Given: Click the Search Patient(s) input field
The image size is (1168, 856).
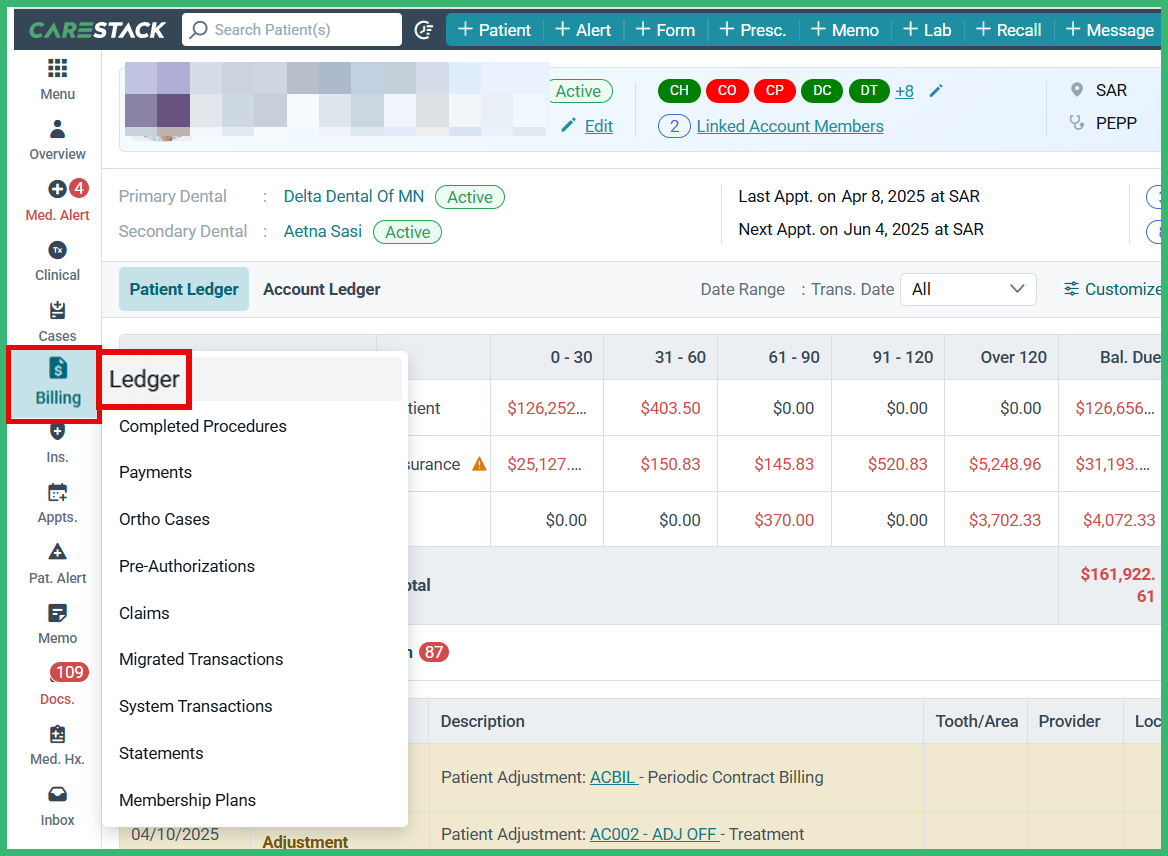Looking at the screenshot, I should tap(291, 29).
